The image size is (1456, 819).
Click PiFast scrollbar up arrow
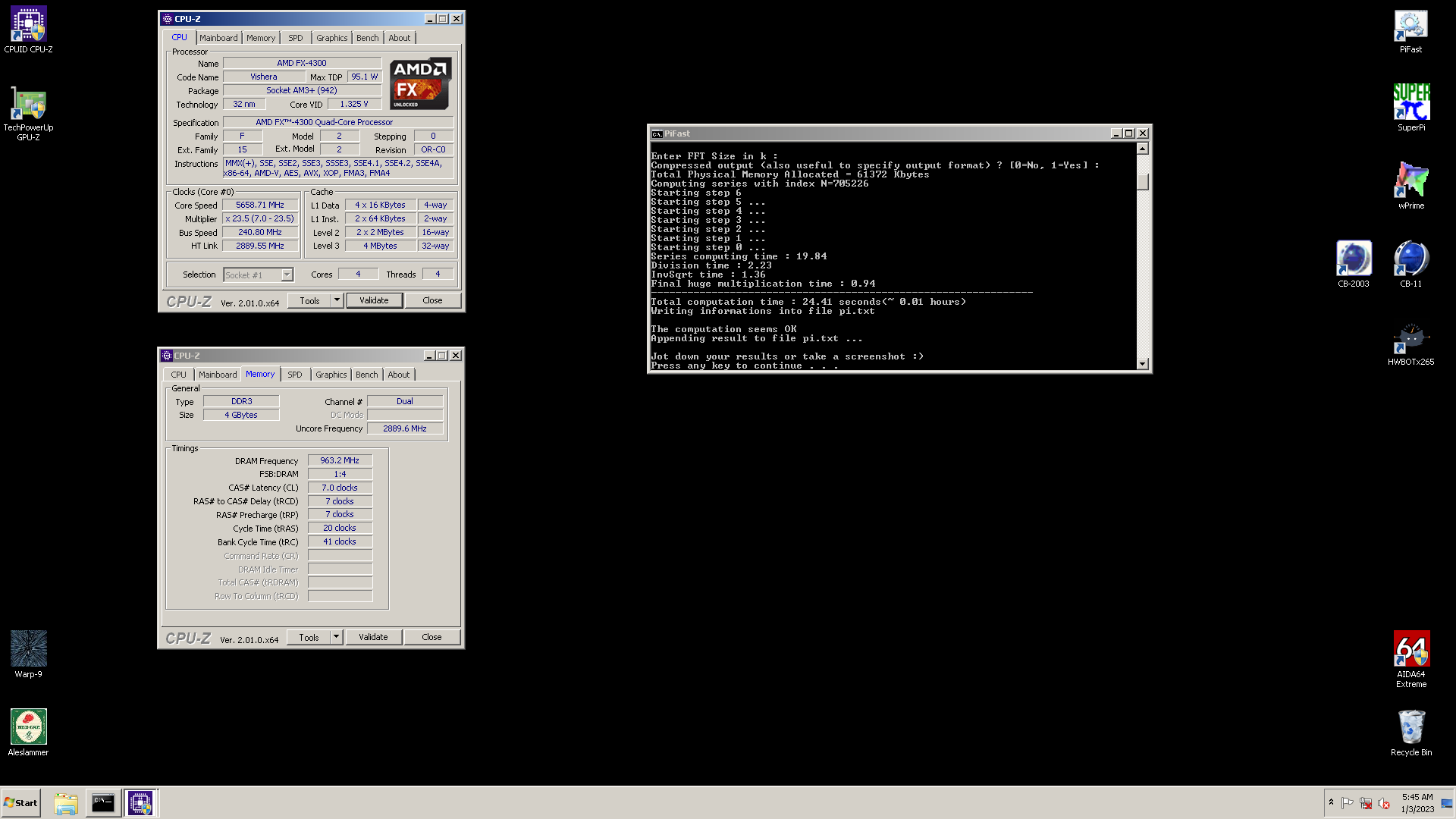point(1142,149)
